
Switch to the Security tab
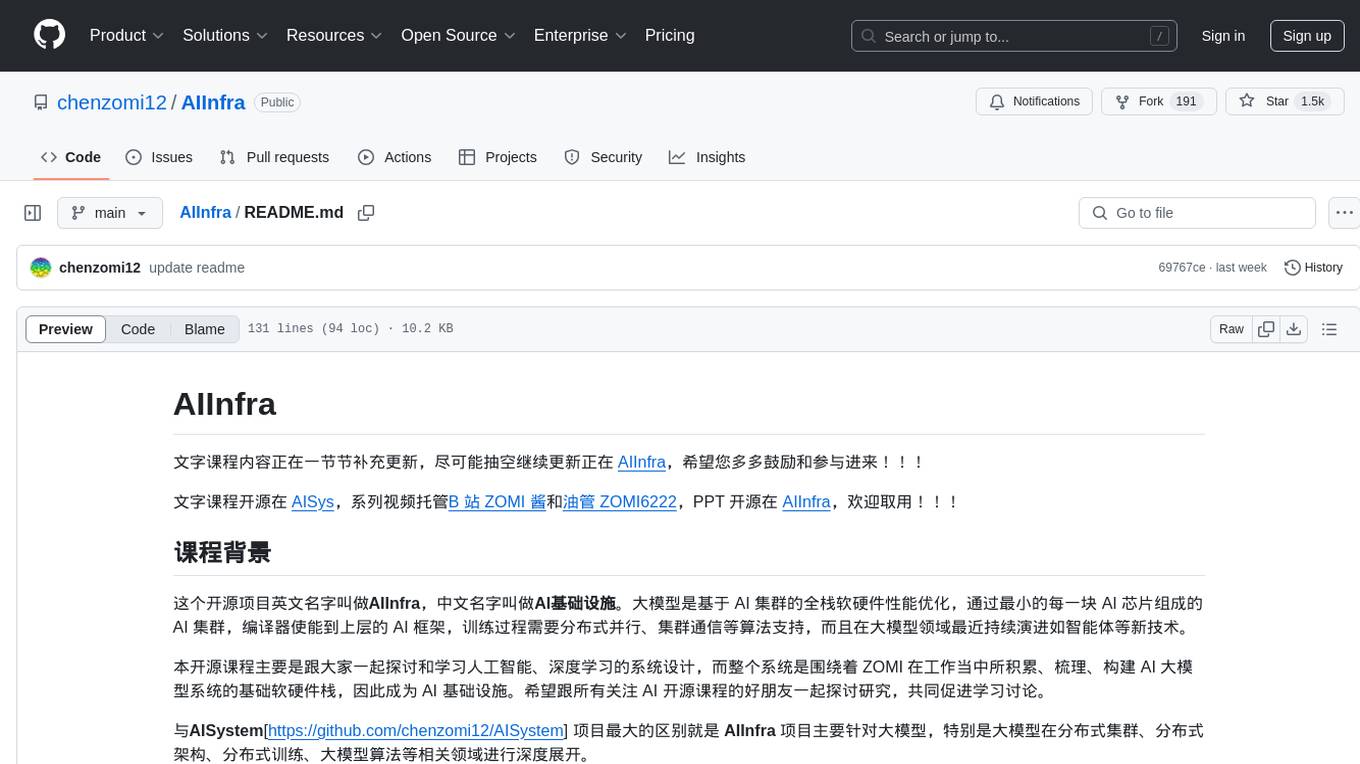pyautogui.click(x=603, y=157)
